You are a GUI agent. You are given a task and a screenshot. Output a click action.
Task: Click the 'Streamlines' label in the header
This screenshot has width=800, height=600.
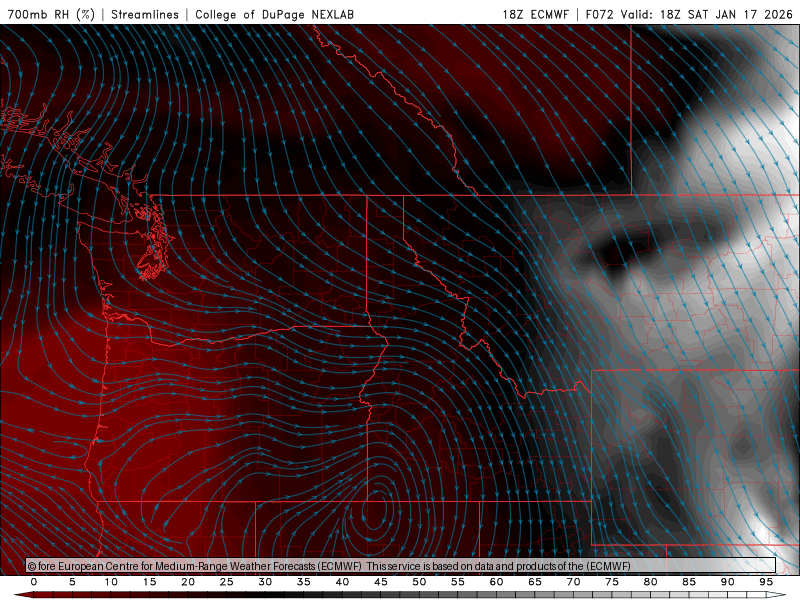tap(145, 14)
